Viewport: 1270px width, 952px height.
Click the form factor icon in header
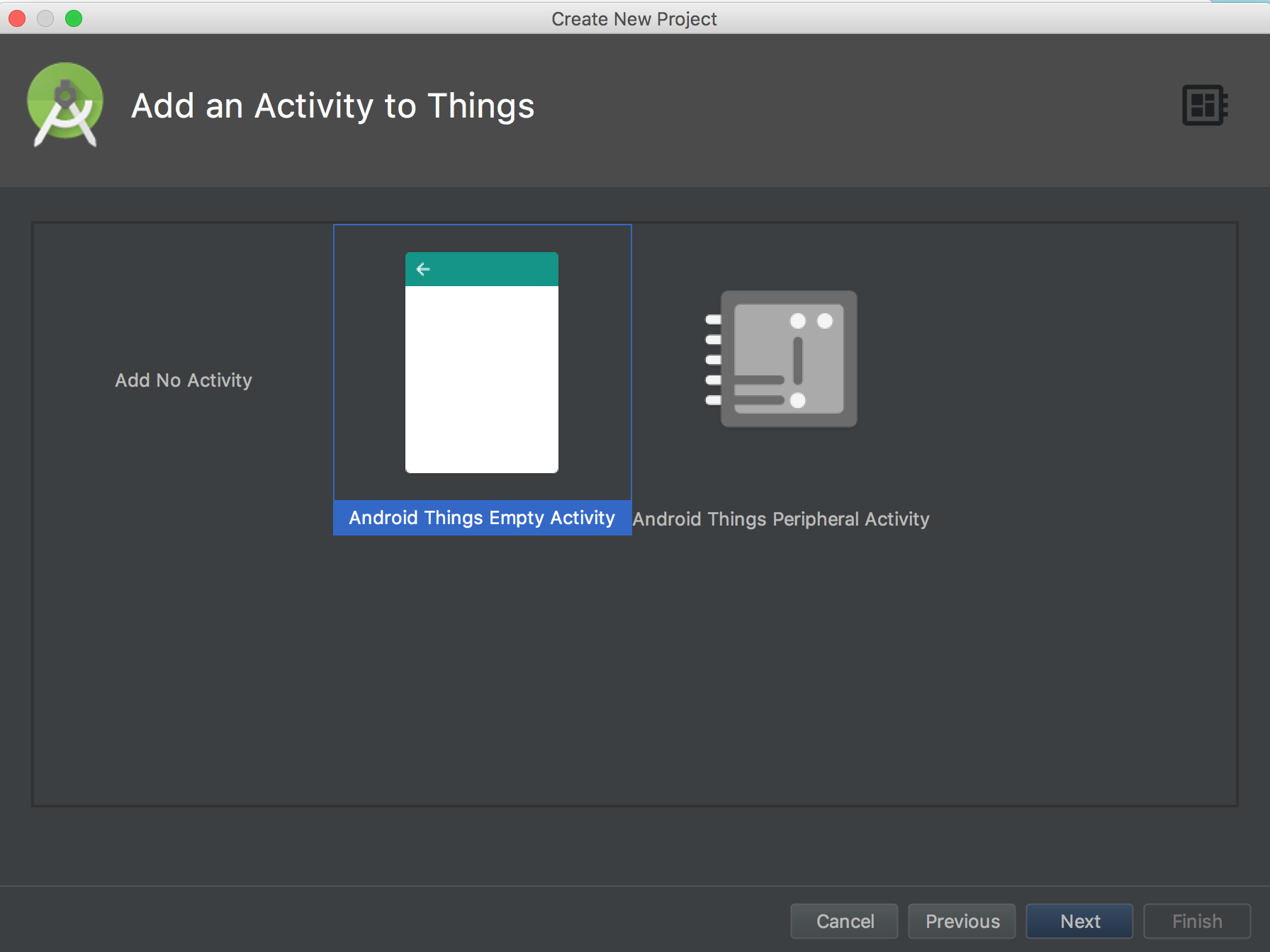[x=1205, y=105]
